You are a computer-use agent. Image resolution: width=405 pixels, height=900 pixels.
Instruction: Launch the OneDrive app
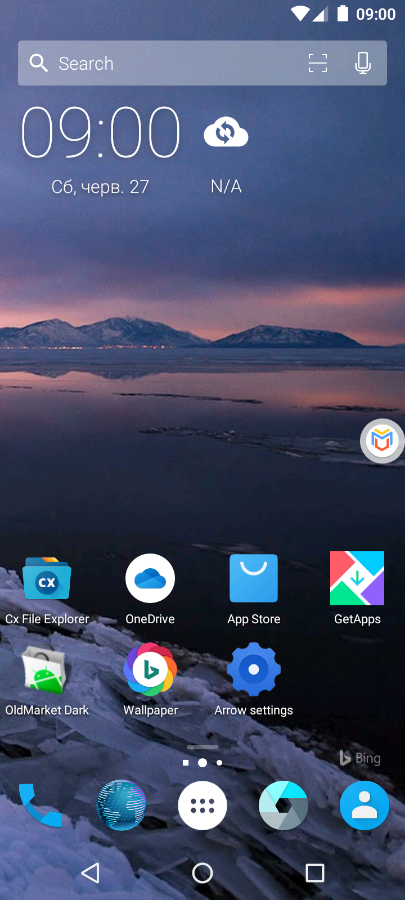150,579
